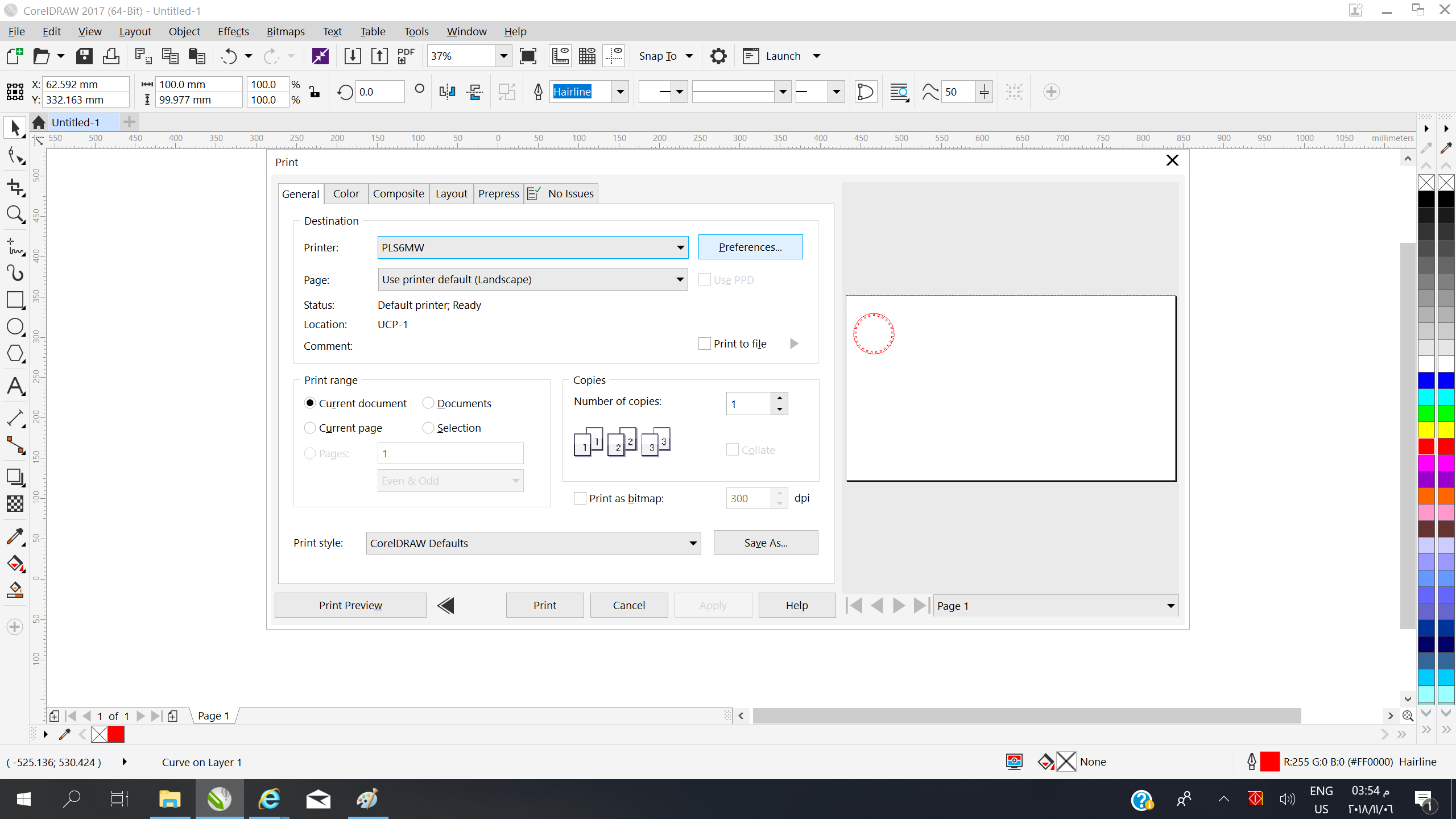Screen dimensions: 1456x819
Task: Click the Print button in dialog
Action: tap(545, 605)
